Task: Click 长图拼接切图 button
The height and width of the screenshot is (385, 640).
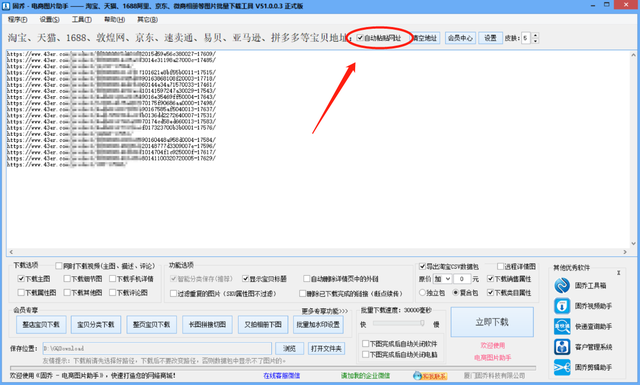Action: [x=207, y=325]
